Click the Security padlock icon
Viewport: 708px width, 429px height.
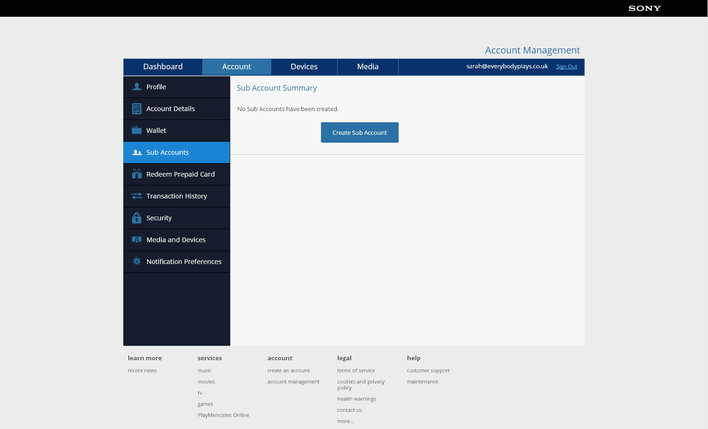pos(137,218)
